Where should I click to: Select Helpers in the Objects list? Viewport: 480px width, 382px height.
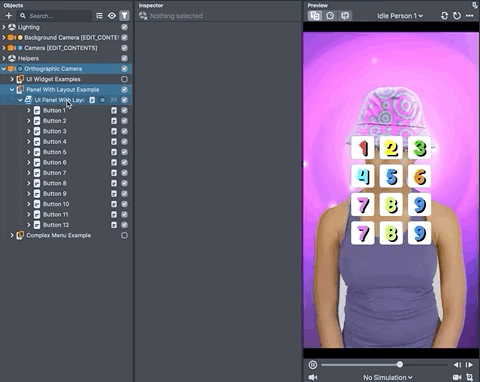coord(28,58)
